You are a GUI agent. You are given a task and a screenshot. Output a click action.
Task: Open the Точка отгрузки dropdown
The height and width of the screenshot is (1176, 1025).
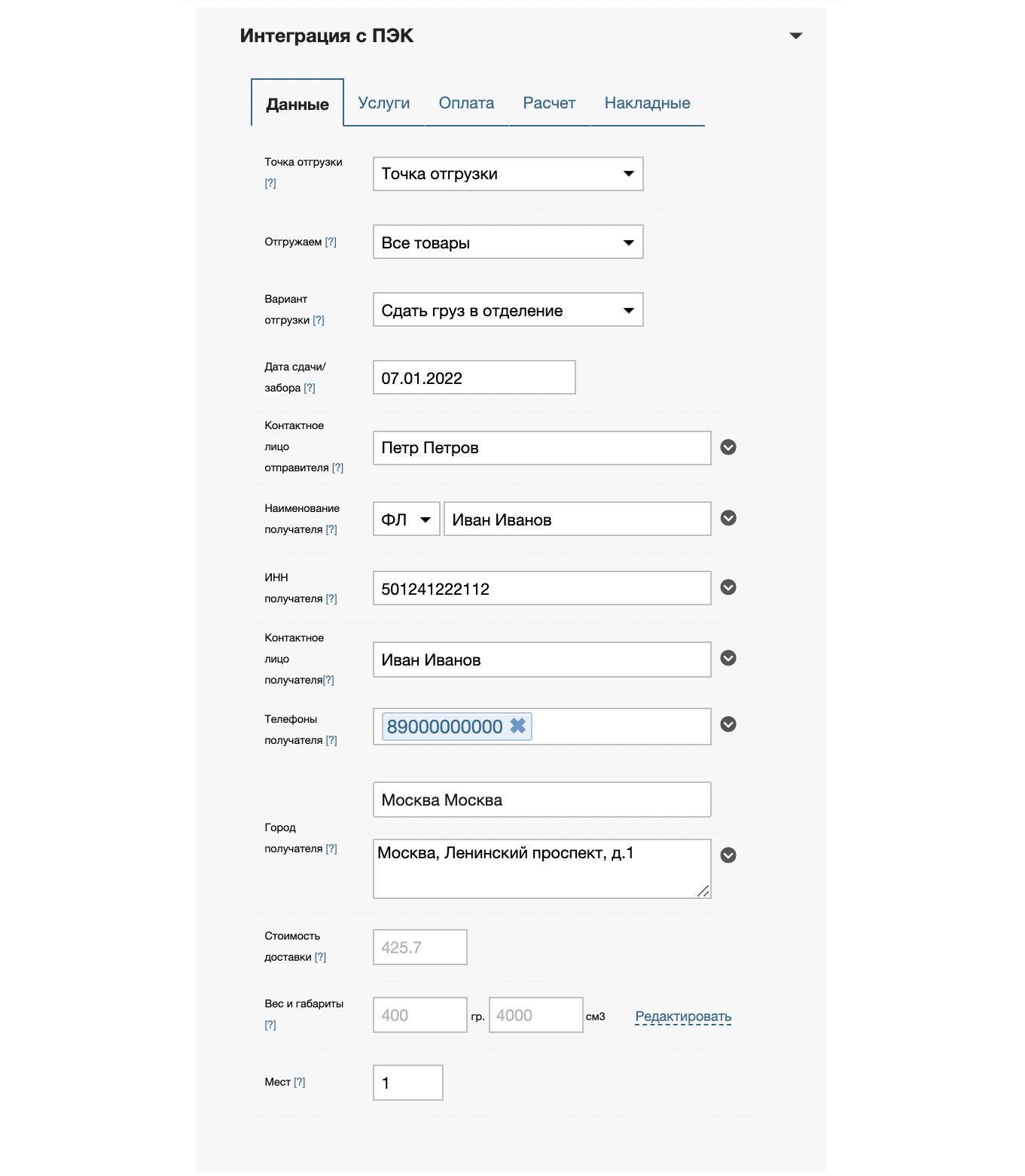508,174
